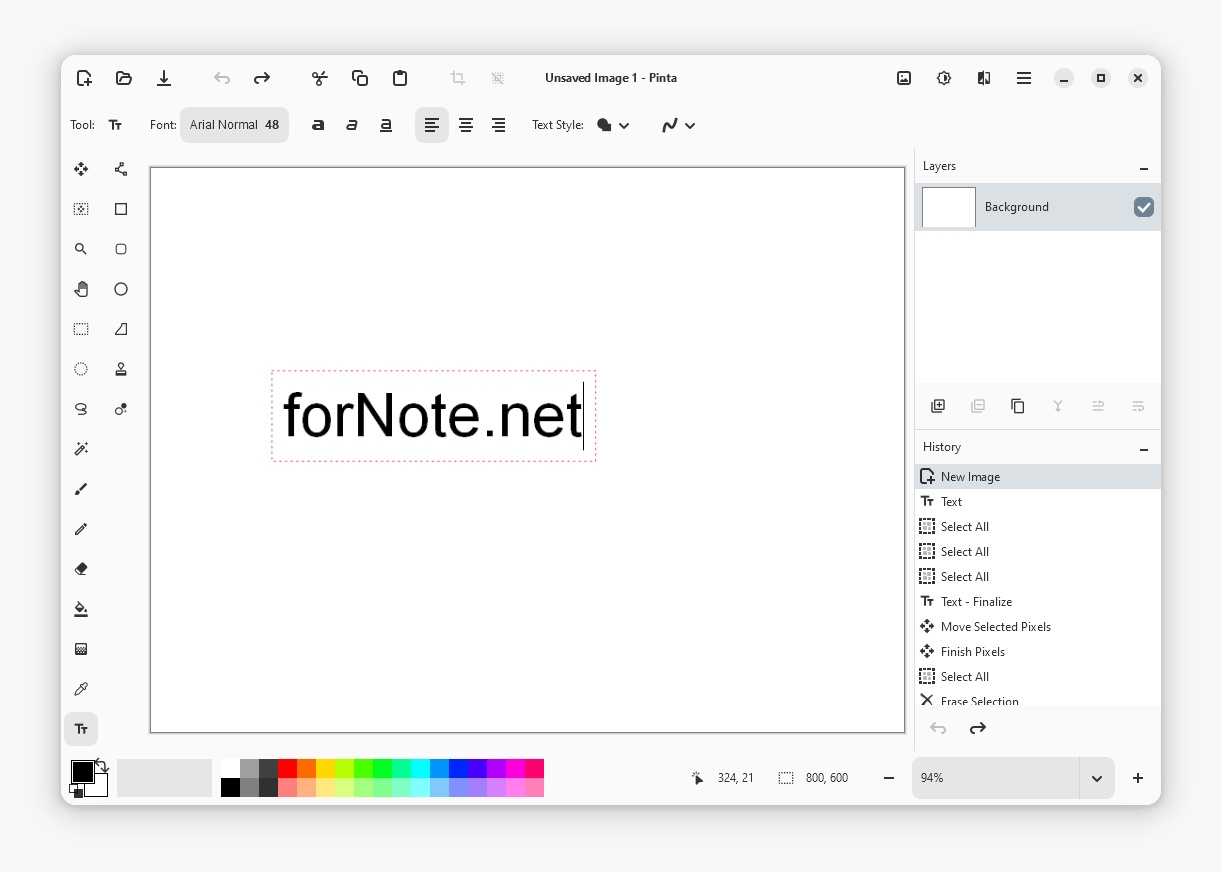1222x872 pixels.
Task: Pick the Zoom magnifier tool
Action: click(x=81, y=249)
